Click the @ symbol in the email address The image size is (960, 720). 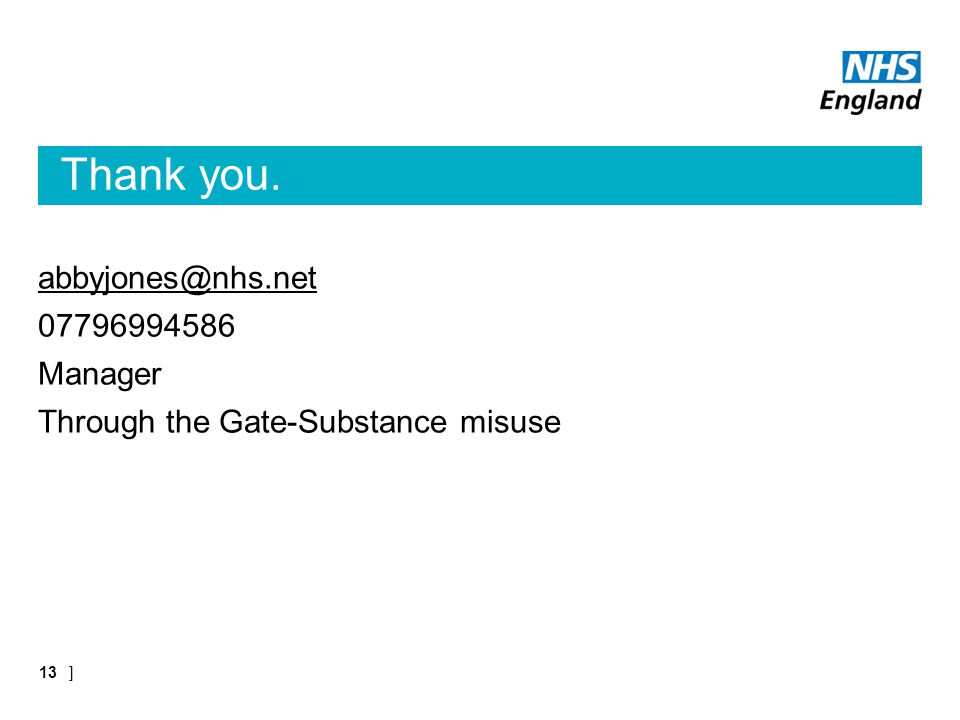(x=195, y=279)
